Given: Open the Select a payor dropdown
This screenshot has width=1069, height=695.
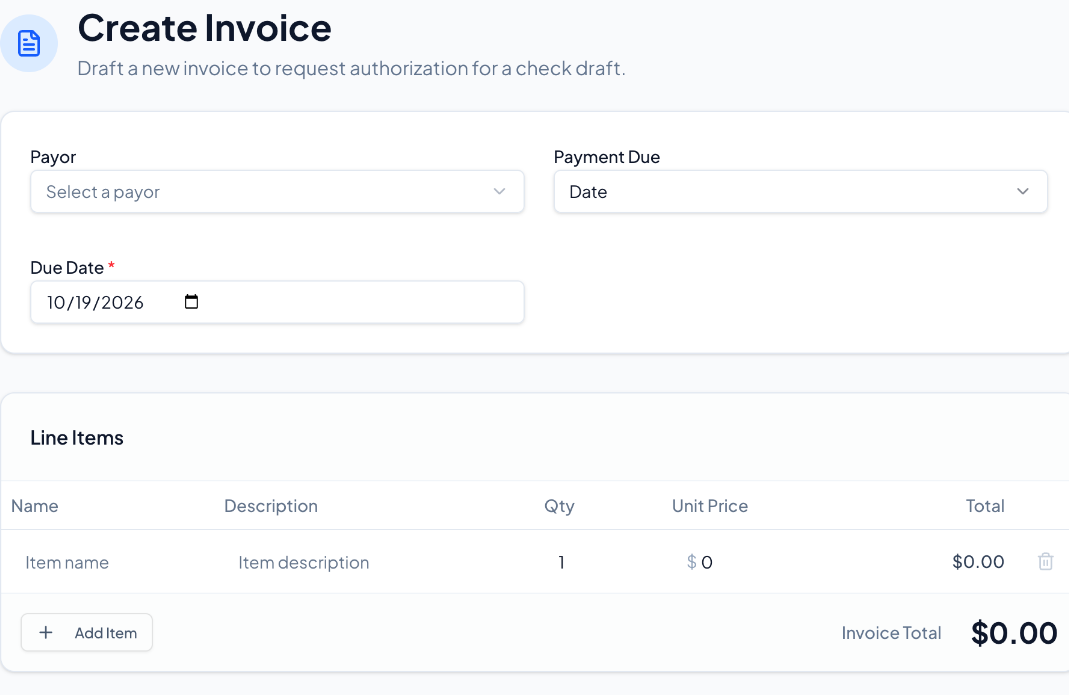Looking at the screenshot, I should [277, 192].
